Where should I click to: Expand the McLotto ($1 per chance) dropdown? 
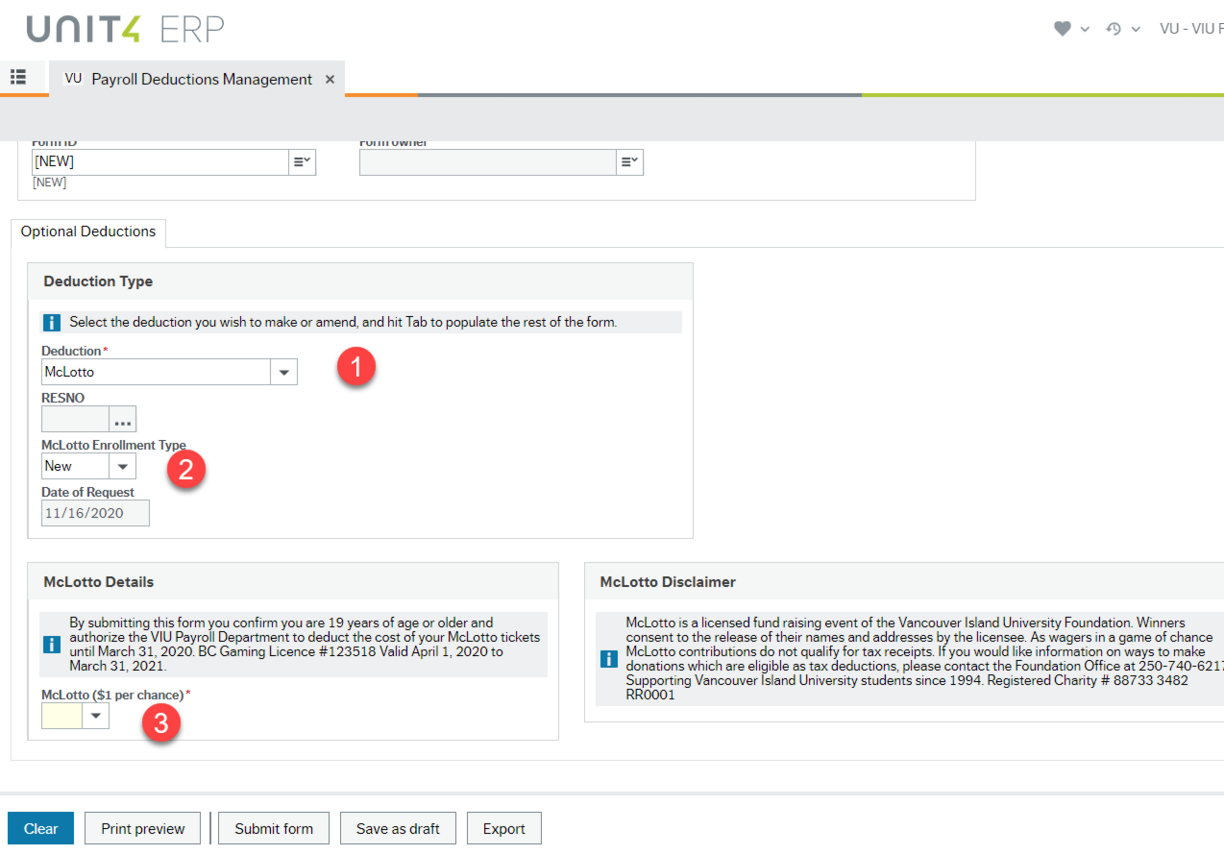pyautogui.click(x=96, y=715)
